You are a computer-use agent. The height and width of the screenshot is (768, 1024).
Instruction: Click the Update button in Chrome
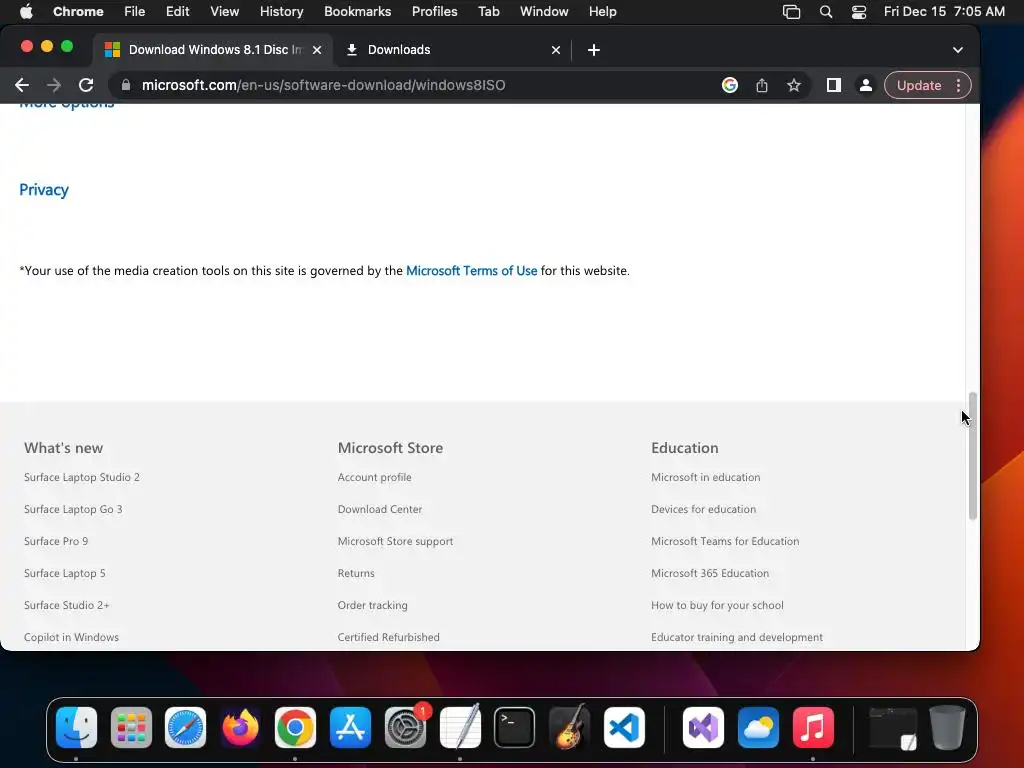coord(918,86)
